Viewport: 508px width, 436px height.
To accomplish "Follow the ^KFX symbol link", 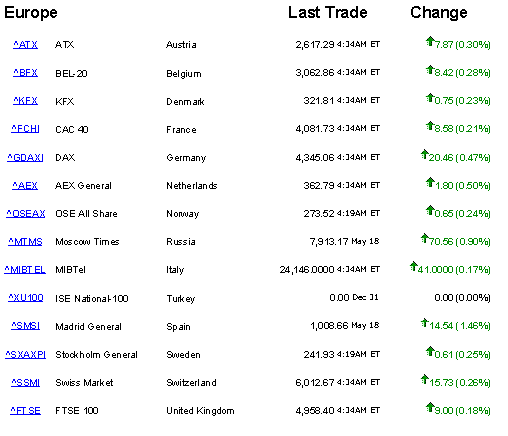I will (25, 101).
